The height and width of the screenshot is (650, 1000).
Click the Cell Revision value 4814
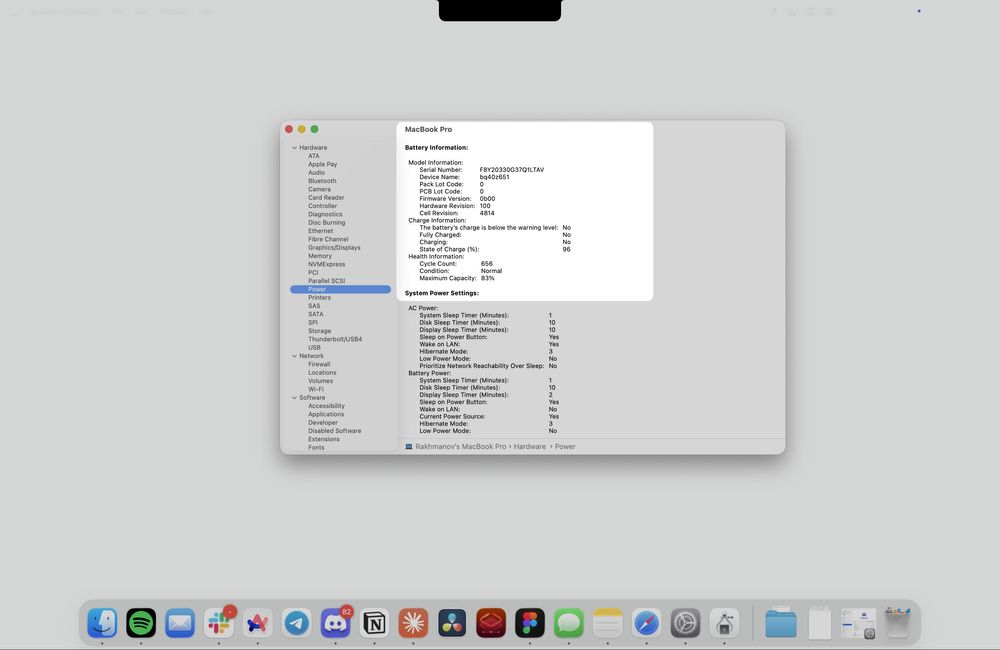coord(487,213)
